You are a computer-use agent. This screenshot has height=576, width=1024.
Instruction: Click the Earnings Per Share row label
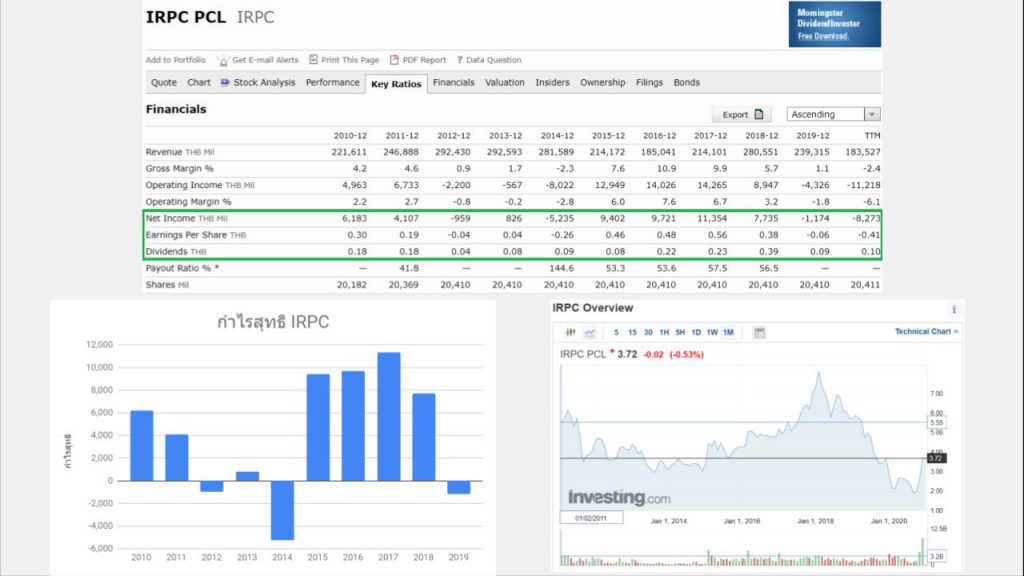[195, 235]
